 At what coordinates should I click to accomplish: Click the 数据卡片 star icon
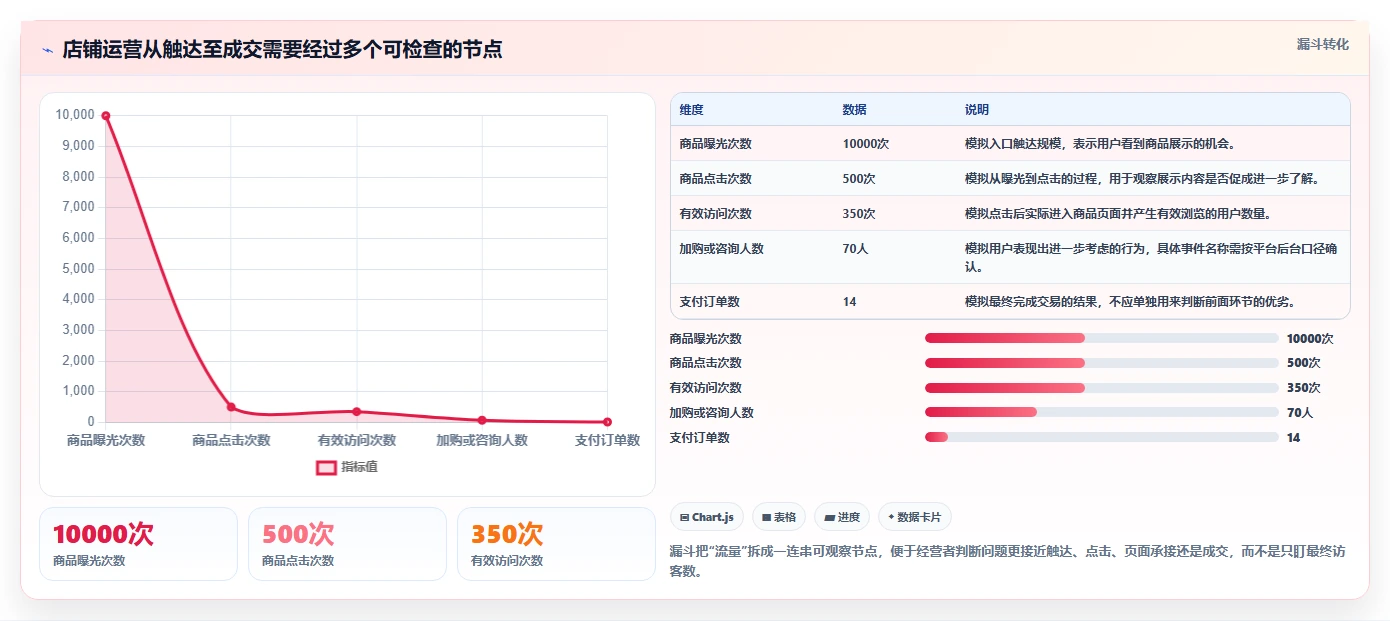pyautogui.click(x=891, y=517)
